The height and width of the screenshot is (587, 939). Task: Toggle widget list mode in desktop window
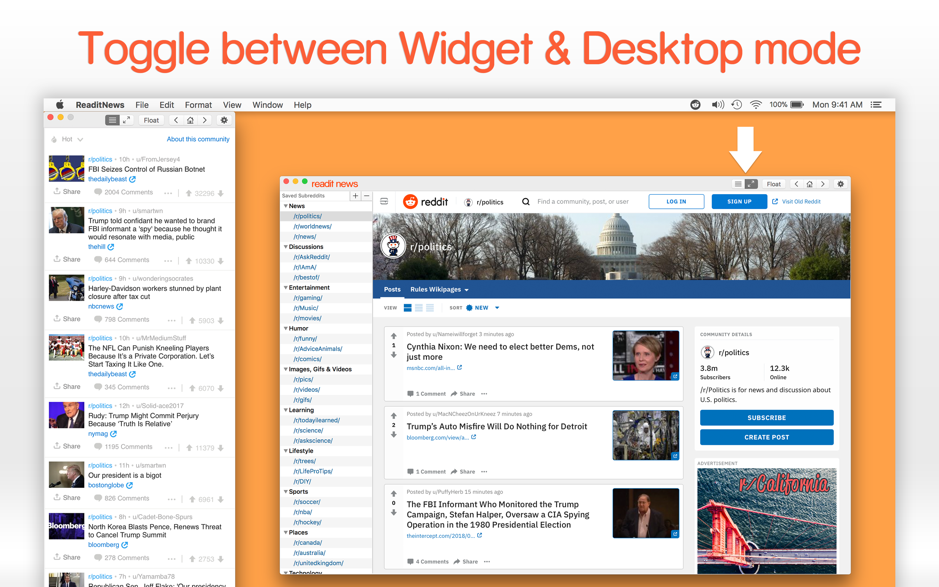[x=738, y=184]
